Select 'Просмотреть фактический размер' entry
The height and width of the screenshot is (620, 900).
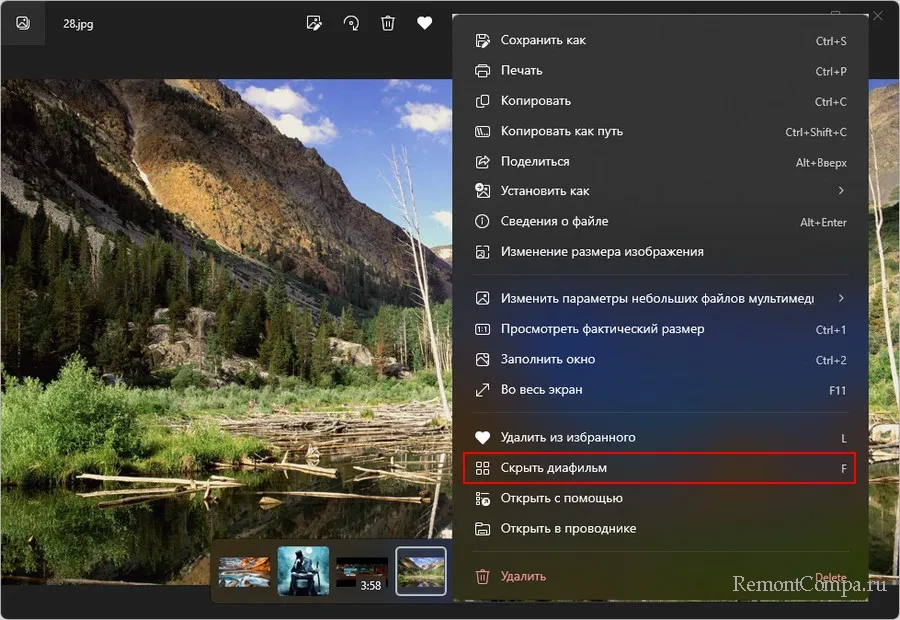coord(660,330)
